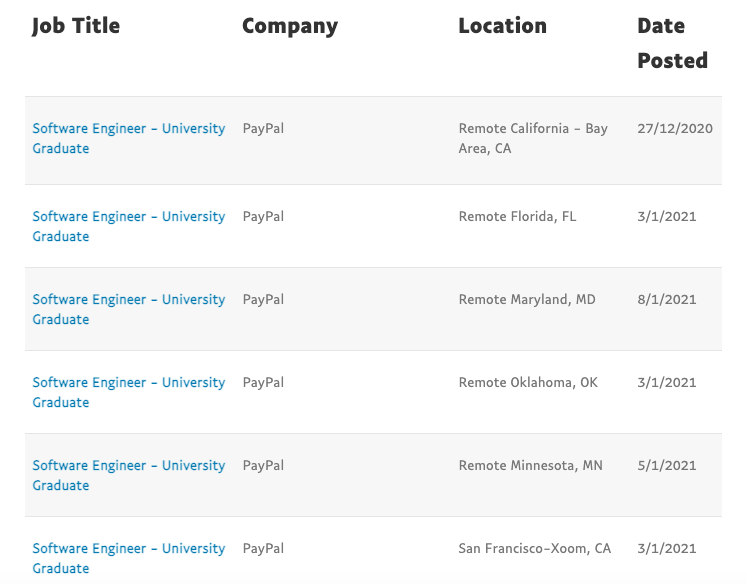Open the Software Engineer job for Bay Area
Screen dimensions: 747x584
click(128, 129)
